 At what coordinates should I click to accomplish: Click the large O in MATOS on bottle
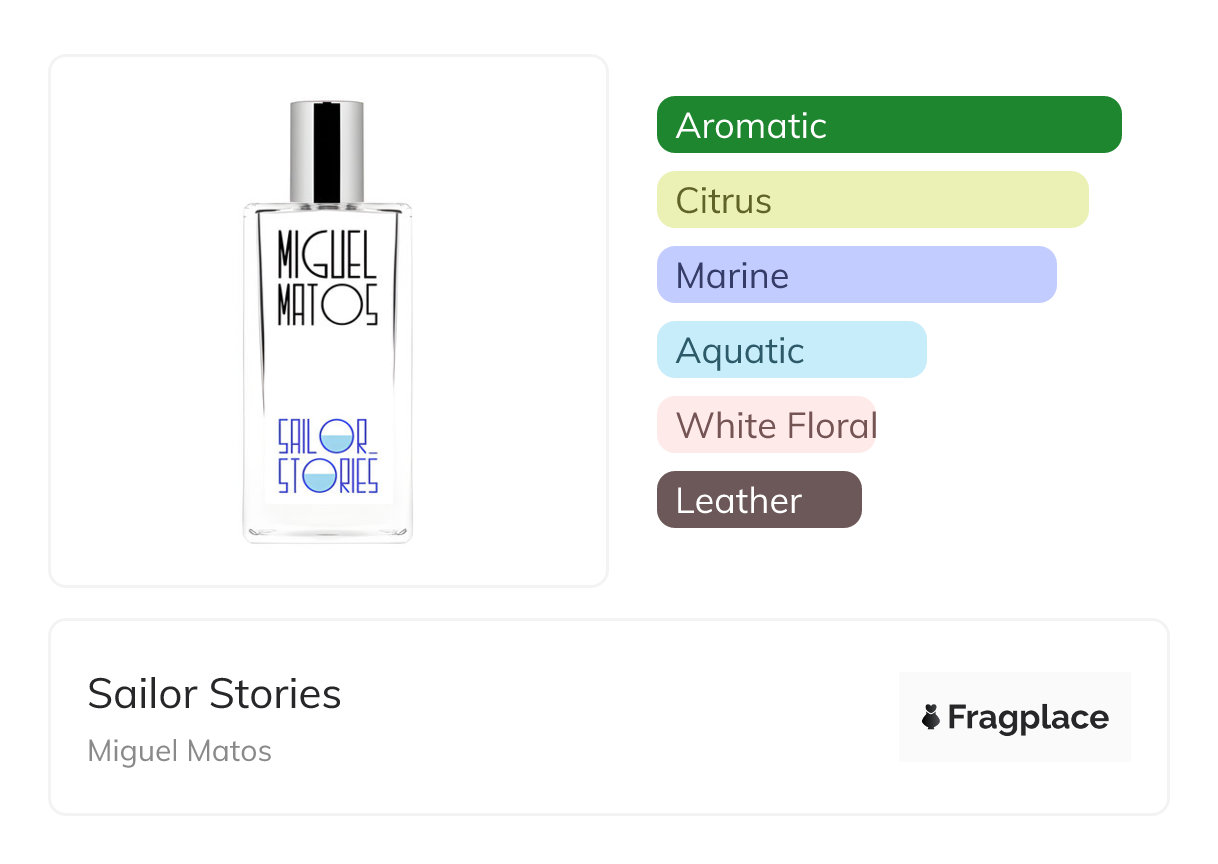pyautogui.click(x=340, y=305)
